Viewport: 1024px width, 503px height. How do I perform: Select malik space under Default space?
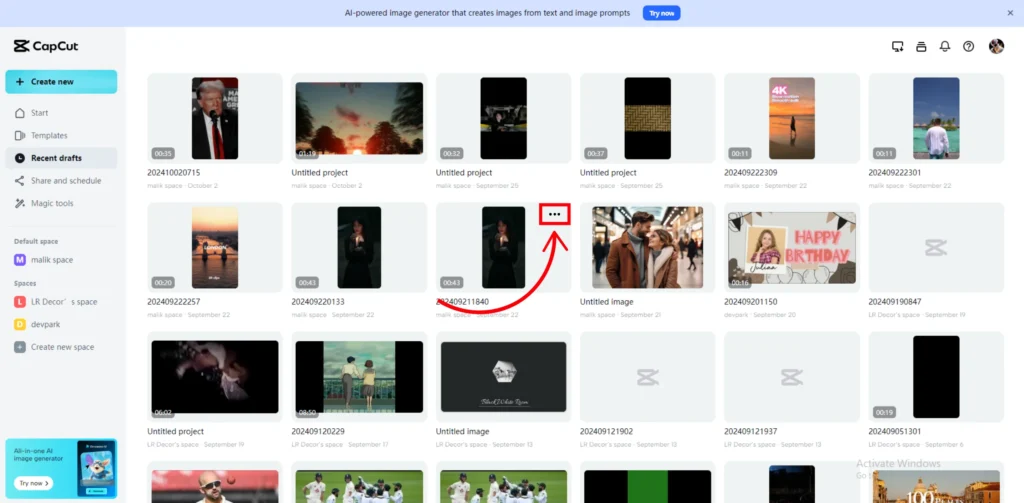pyautogui.click(x=51, y=260)
